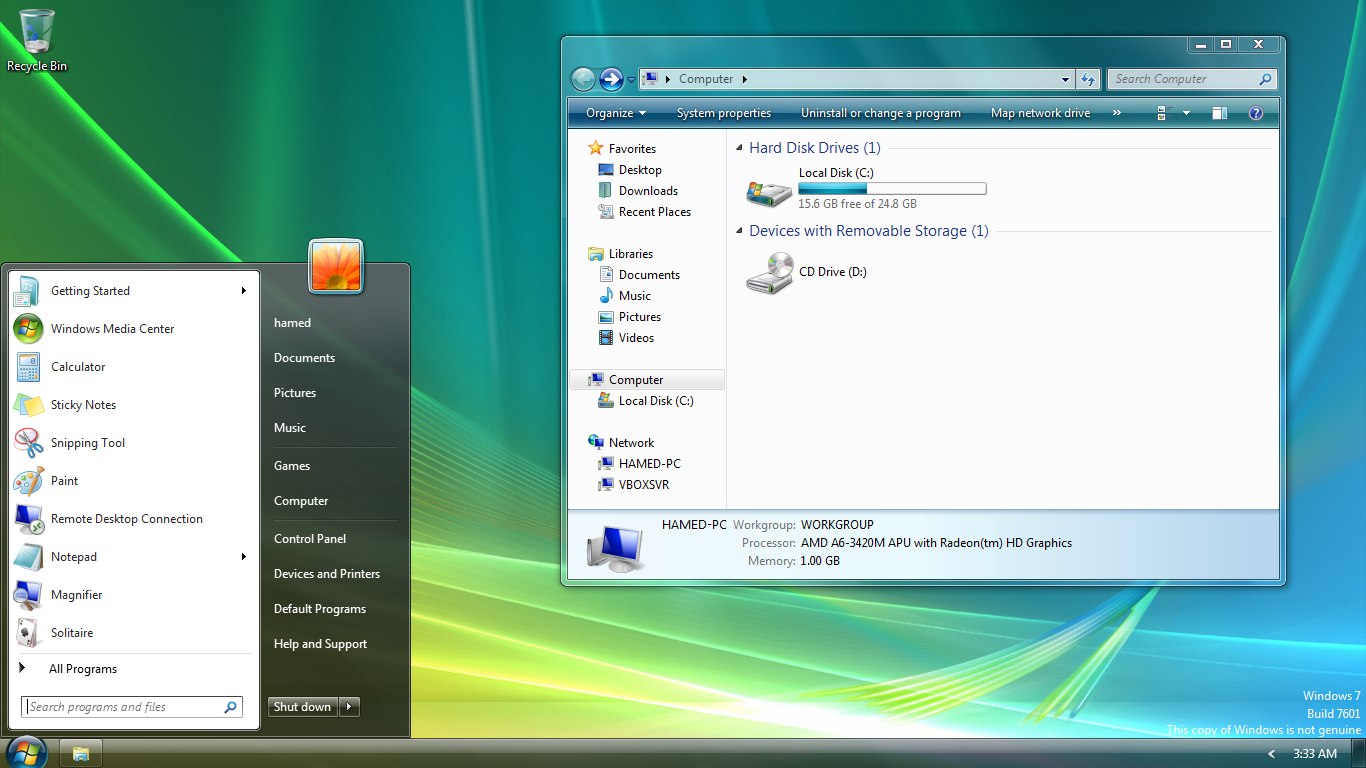Click search icon in Start menu
This screenshot has width=1366, height=768.
[231, 707]
